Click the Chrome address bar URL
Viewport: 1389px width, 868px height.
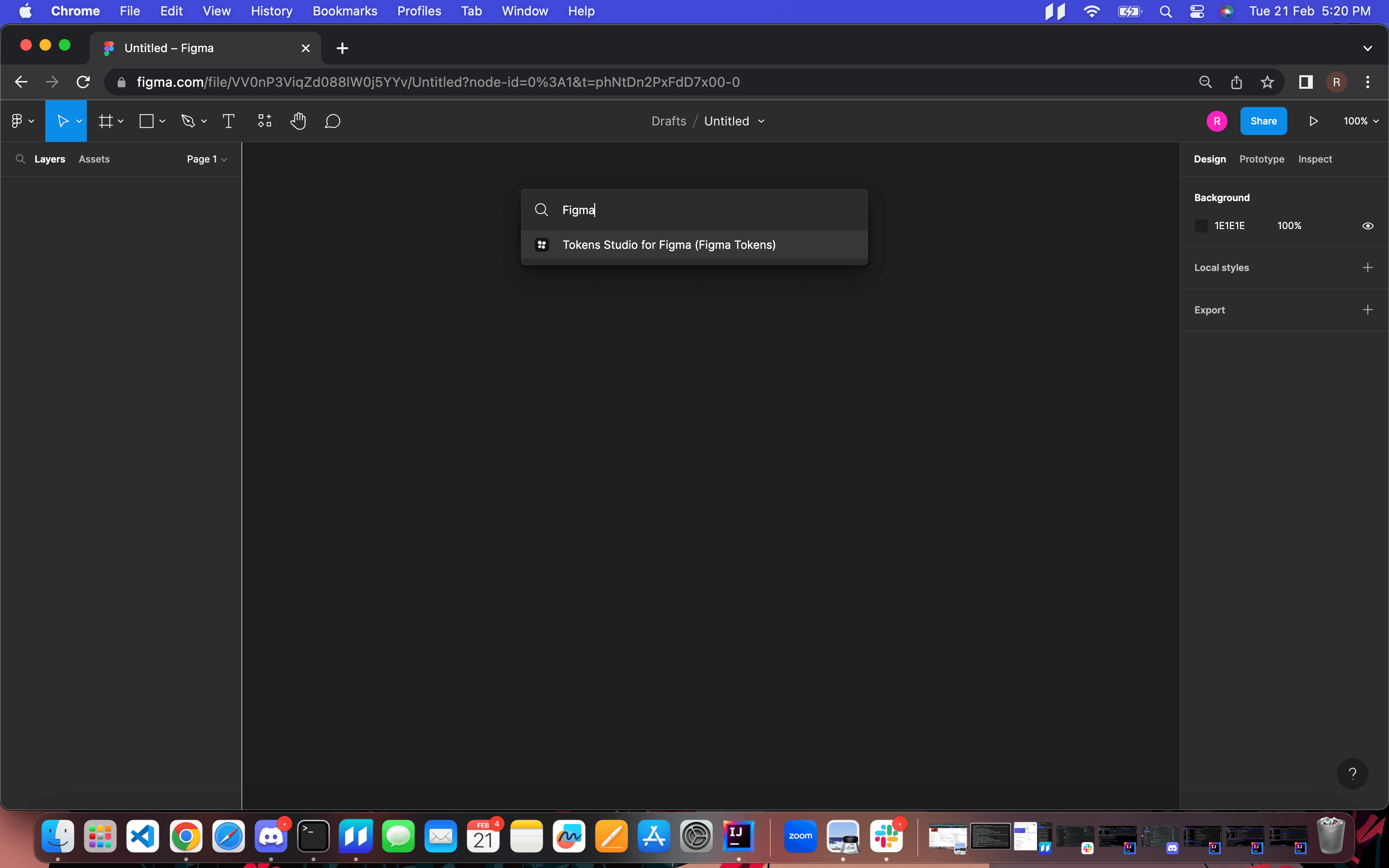438,82
